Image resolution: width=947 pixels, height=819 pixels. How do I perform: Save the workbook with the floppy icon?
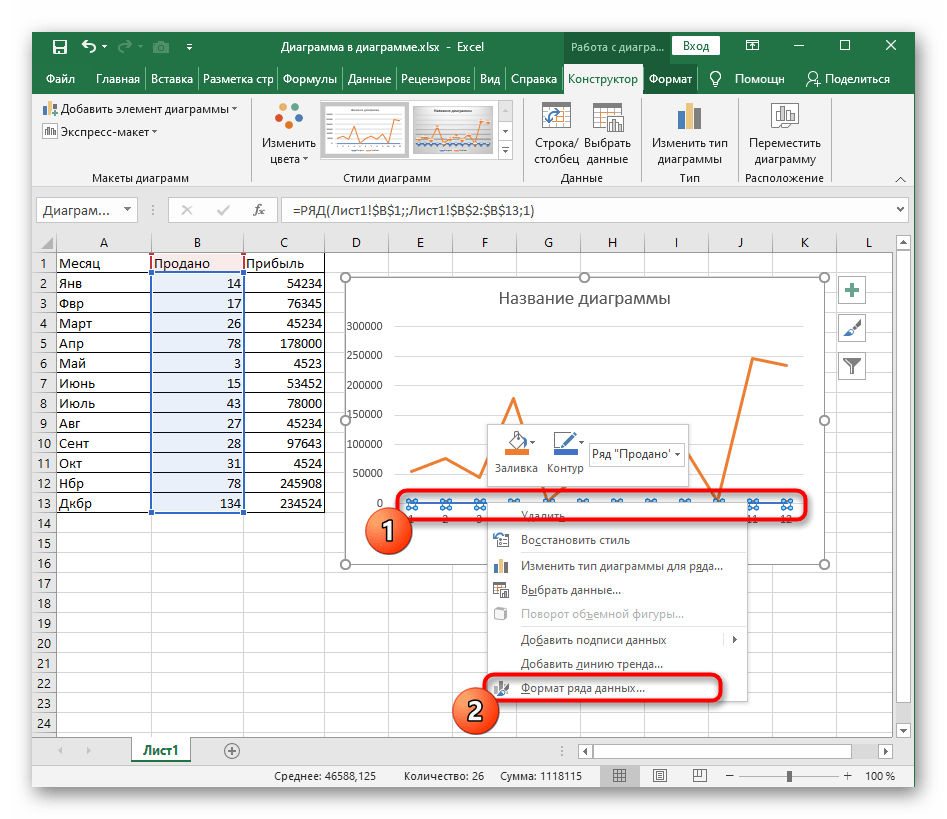tap(60, 47)
